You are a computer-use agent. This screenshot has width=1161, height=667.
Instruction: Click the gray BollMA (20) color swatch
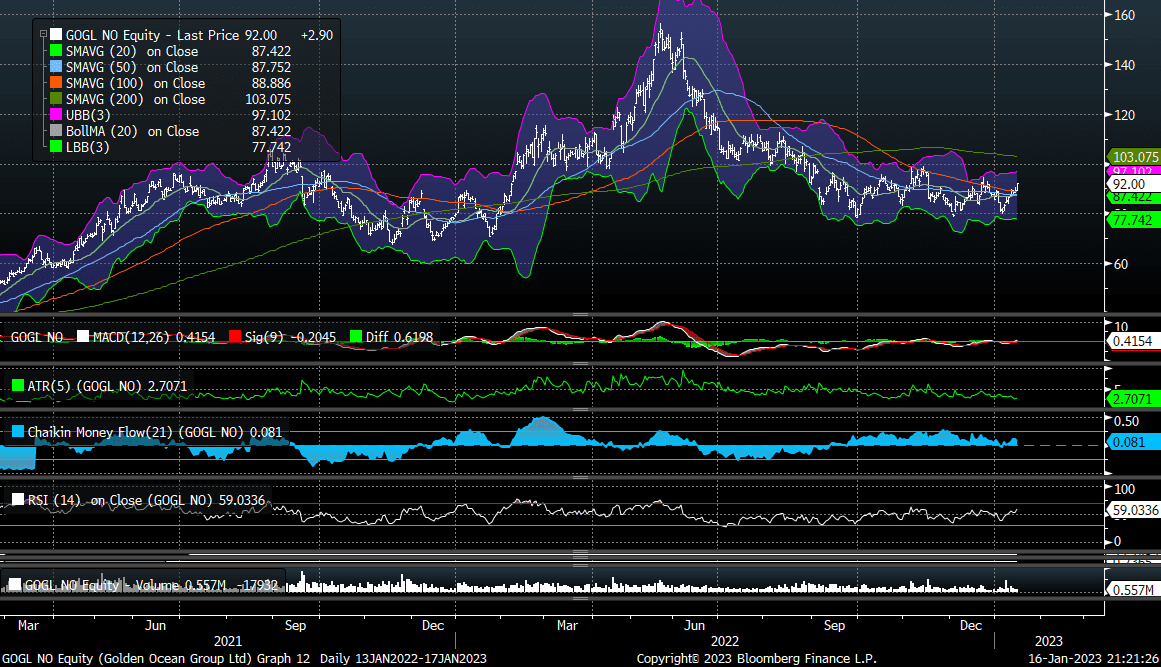(x=56, y=131)
